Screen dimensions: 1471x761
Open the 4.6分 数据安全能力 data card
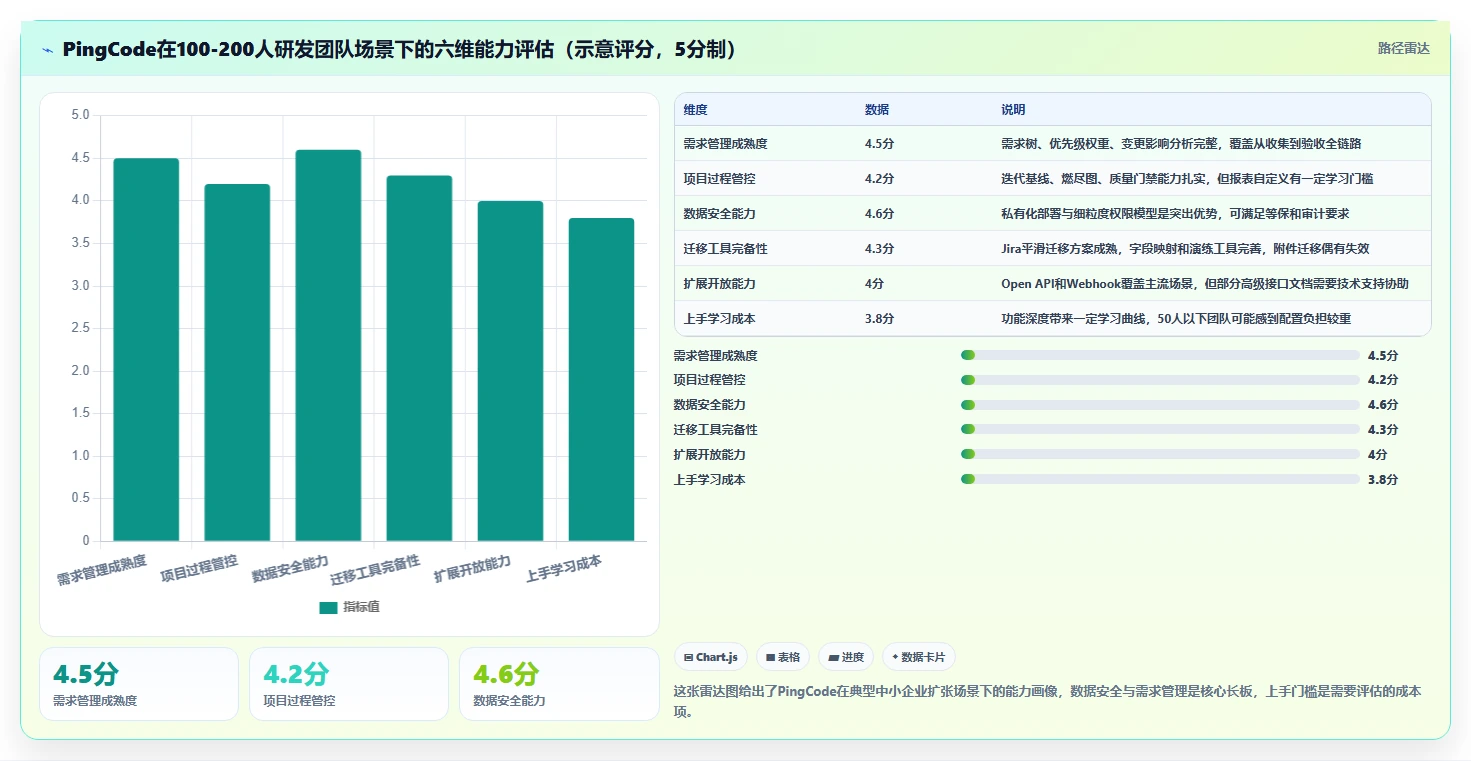(559, 684)
